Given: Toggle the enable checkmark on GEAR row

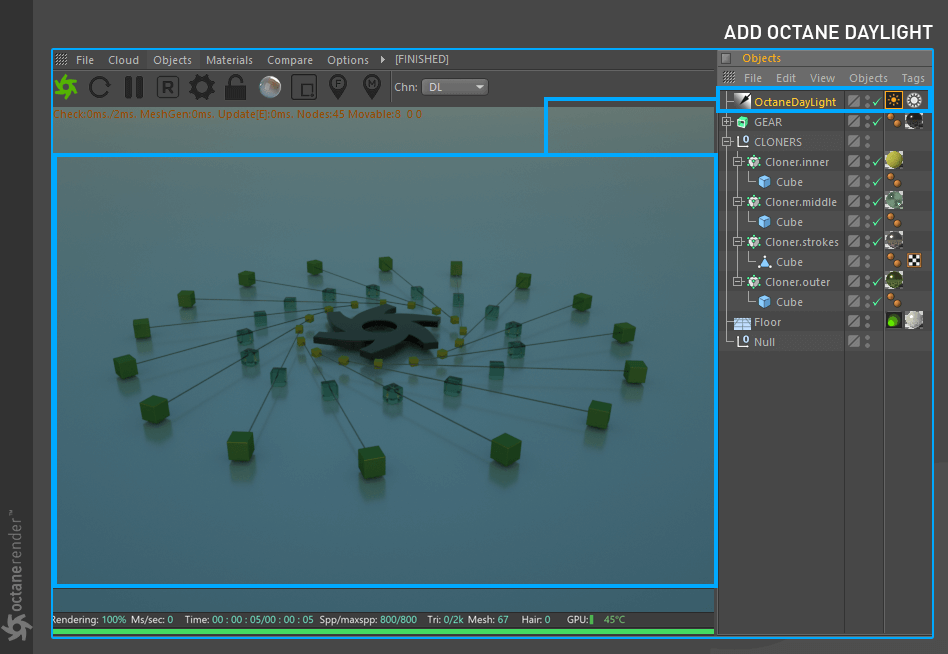Looking at the screenshot, I should tap(877, 122).
